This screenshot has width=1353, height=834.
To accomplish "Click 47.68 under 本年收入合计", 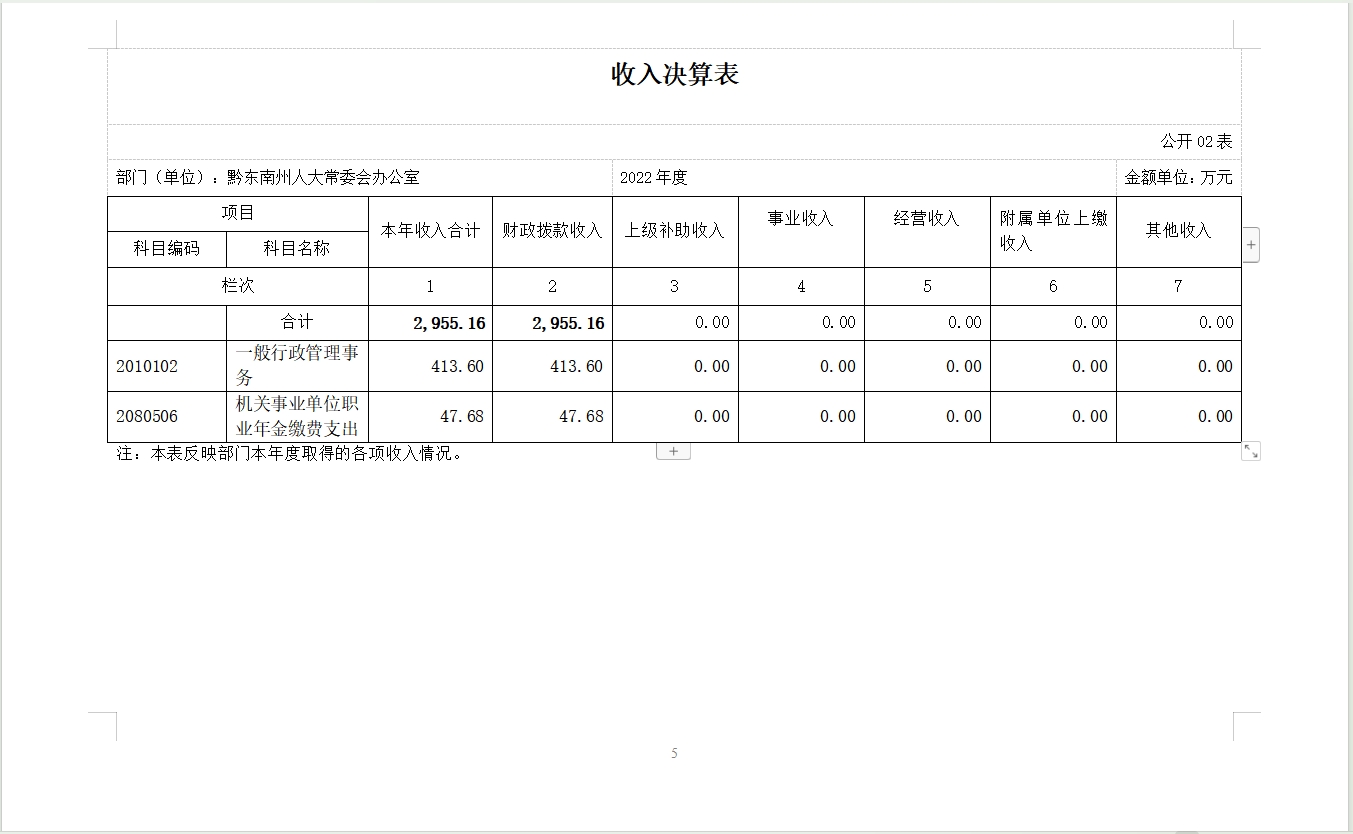I will click(x=462, y=416).
